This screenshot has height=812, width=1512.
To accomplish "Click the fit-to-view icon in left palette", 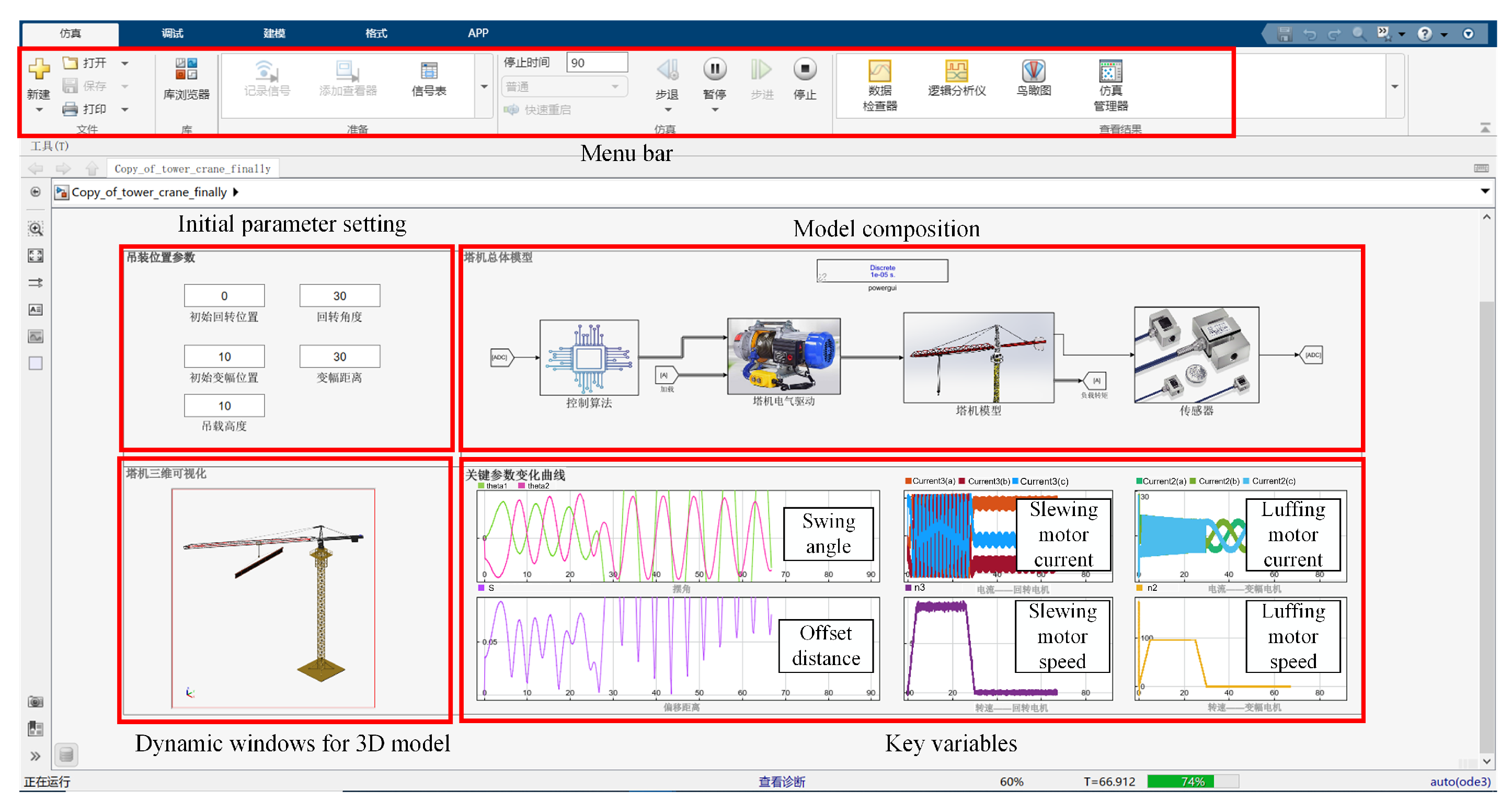I will coord(36,255).
